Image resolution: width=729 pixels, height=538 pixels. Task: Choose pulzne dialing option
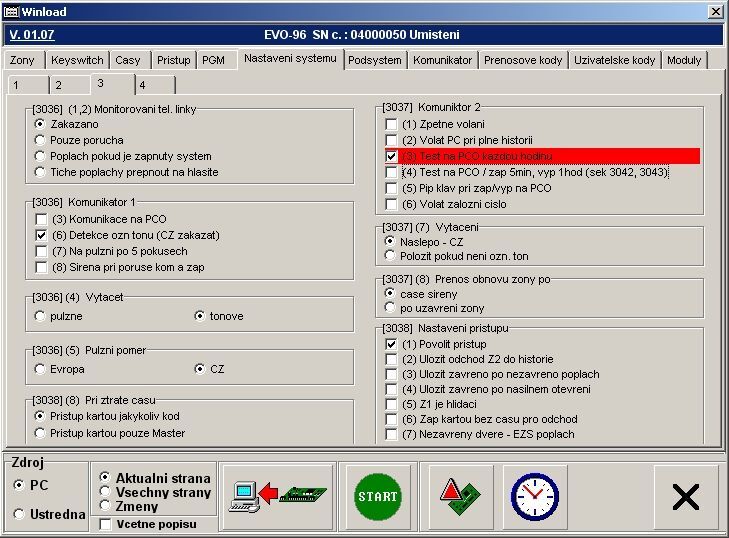pyautogui.click(x=40, y=316)
